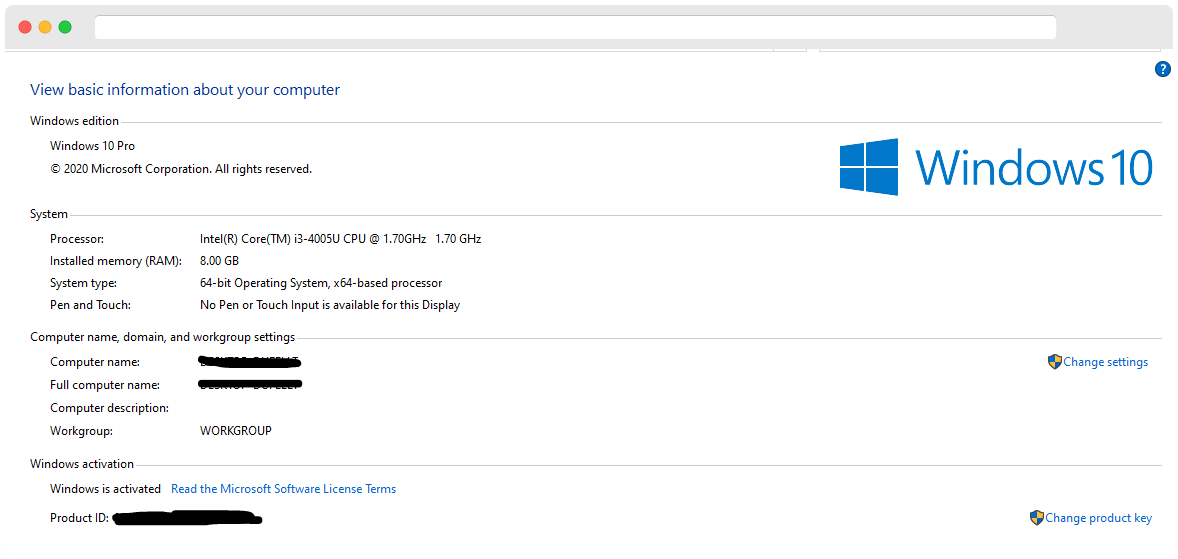This screenshot has width=1178, height=559.
Task: Open help via blue question mark icon
Action: click(1162, 69)
